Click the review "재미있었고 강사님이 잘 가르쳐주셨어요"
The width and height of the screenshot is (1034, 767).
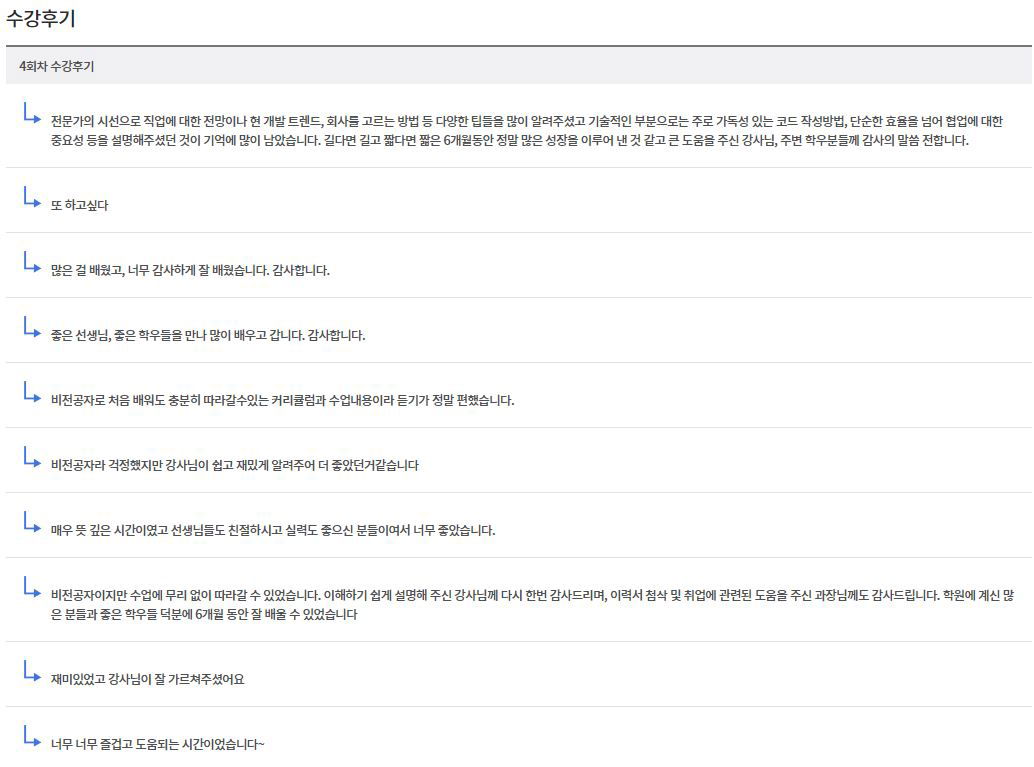(150, 676)
